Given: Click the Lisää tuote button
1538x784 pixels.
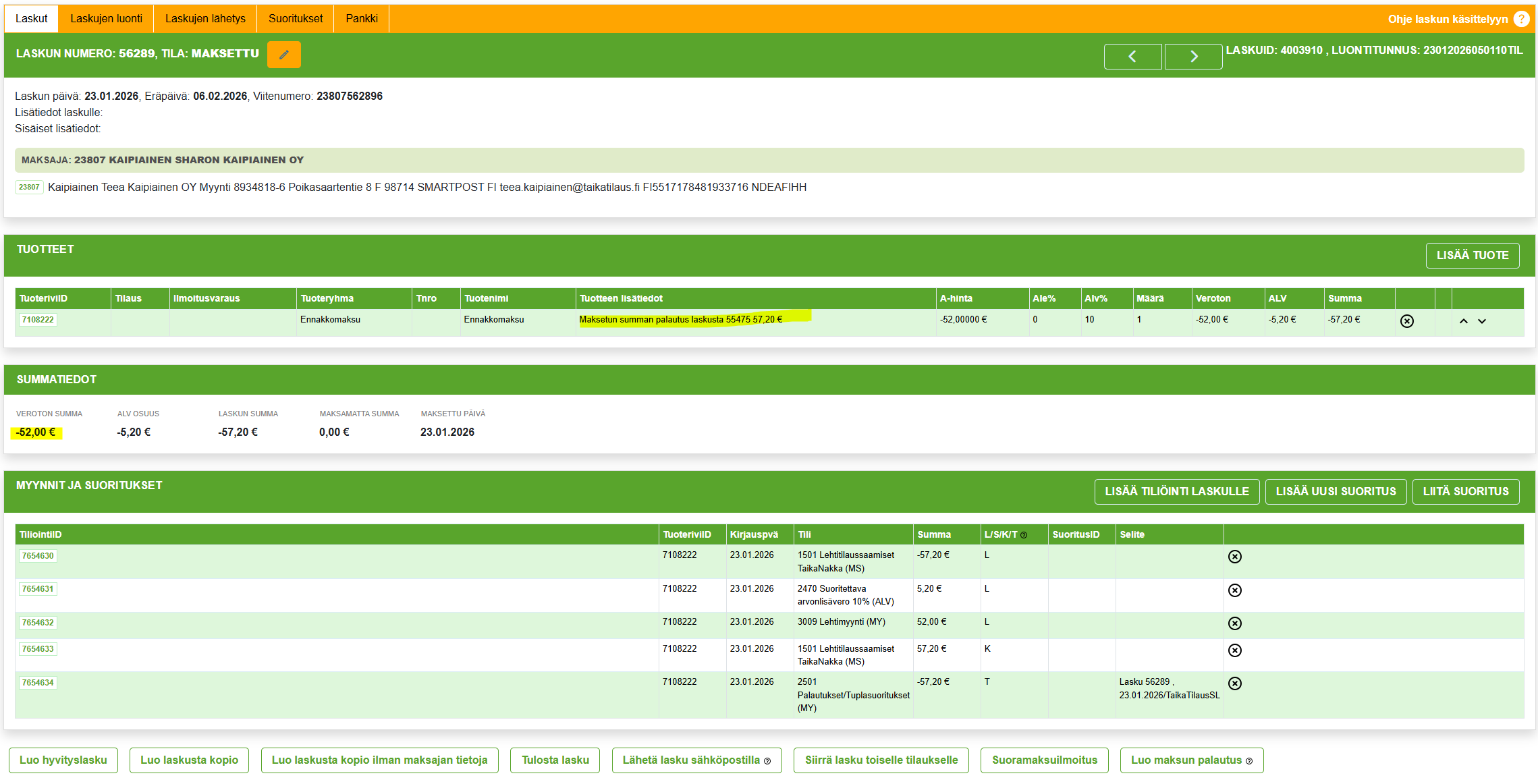Looking at the screenshot, I should (x=1472, y=256).
